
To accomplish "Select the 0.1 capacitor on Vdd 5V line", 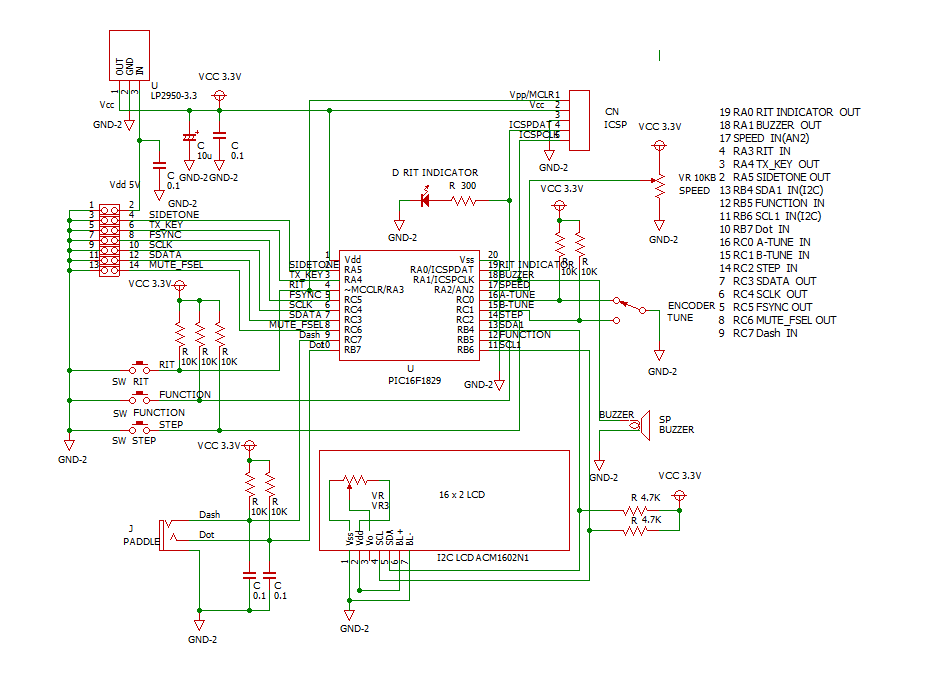I will click(159, 166).
